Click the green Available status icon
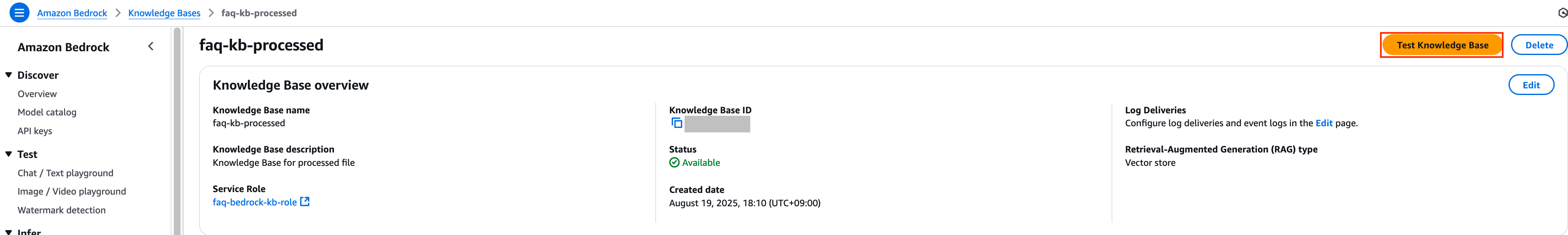1568x235 pixels. [x=674, y=162]
